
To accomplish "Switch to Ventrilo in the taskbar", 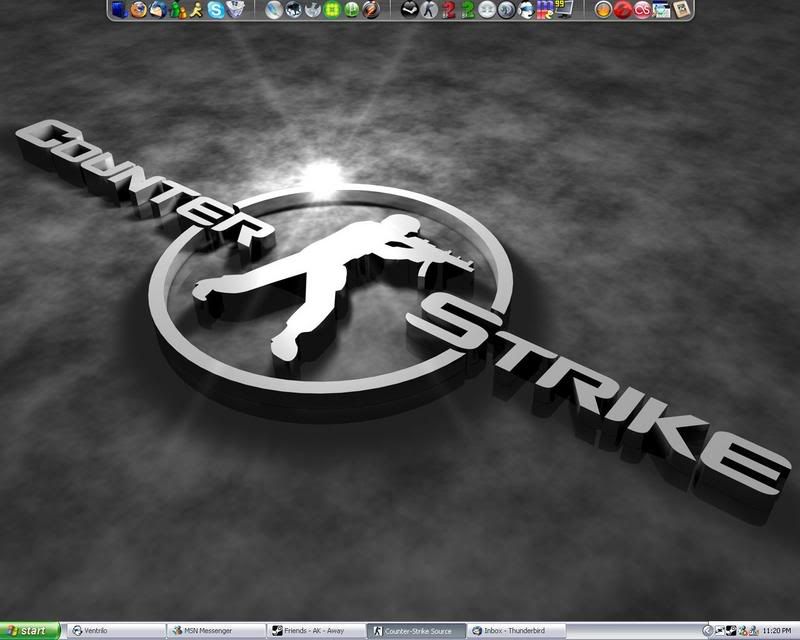I will coord(116,631).
